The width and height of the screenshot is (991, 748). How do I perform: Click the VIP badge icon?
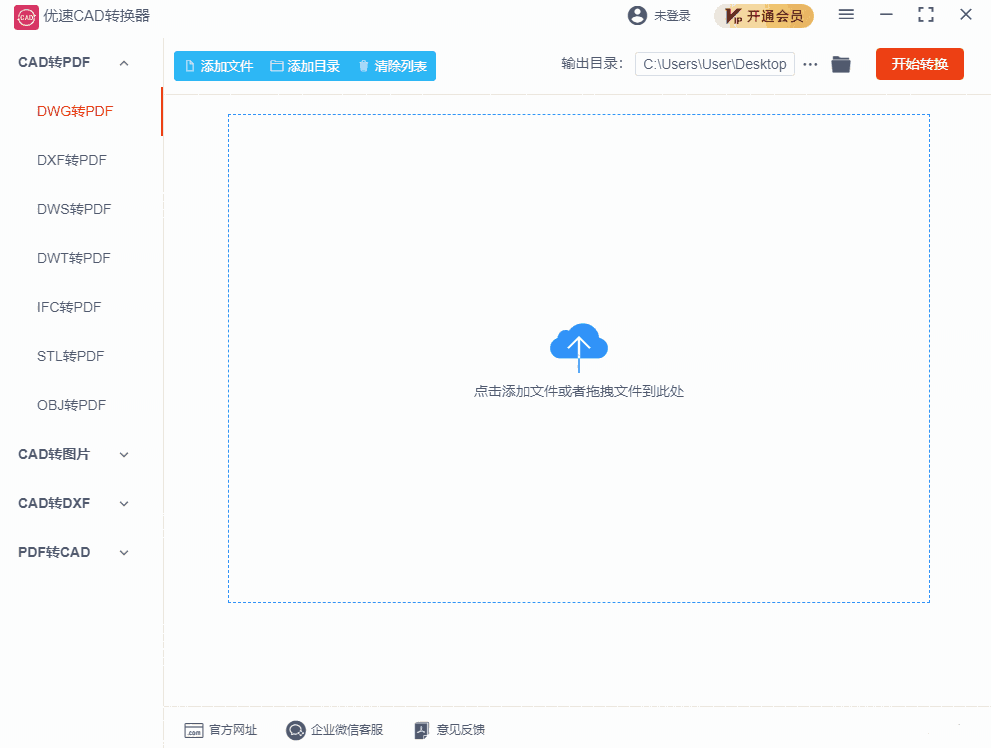point(733,16)
